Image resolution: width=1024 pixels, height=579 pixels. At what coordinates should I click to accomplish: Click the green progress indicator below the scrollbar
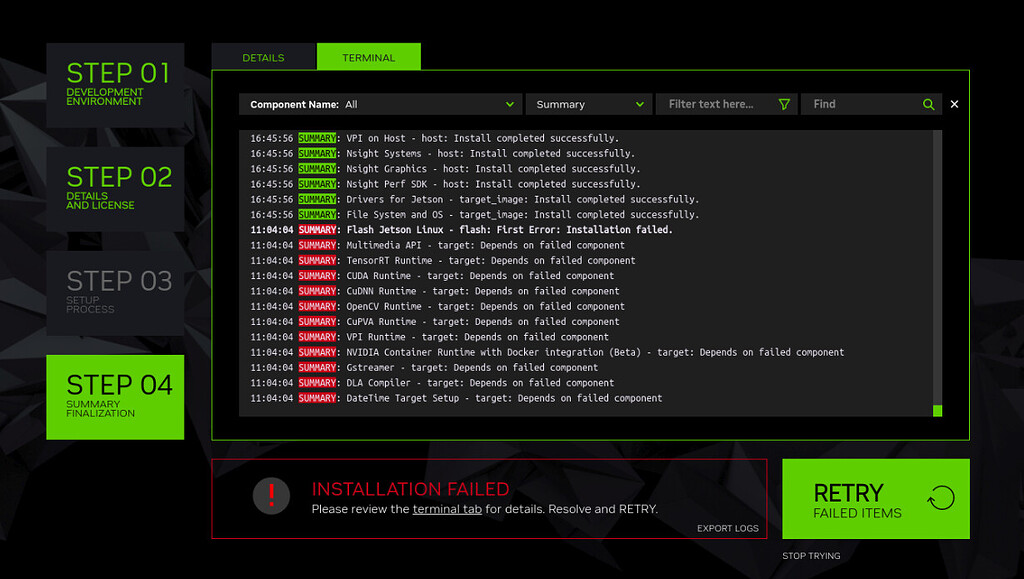(937, 410)
